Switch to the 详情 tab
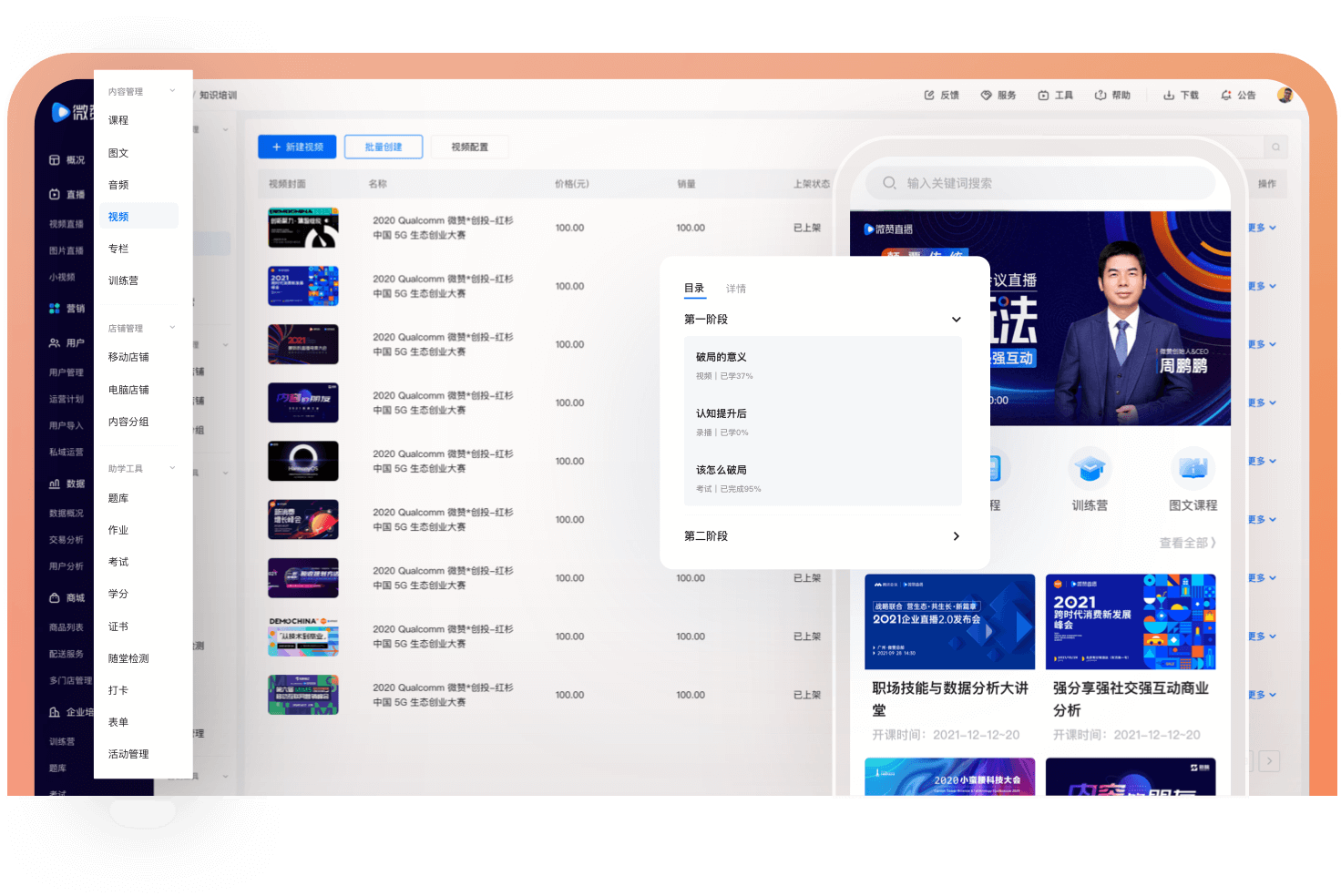Screen dimensions: 1341x896 coord(736,289)
